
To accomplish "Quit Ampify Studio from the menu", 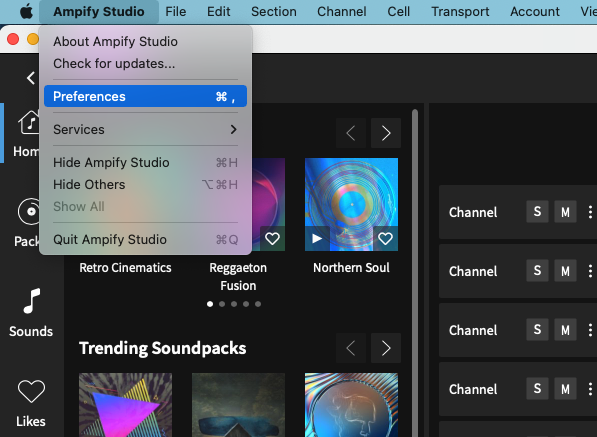I will tap(145, 239).
